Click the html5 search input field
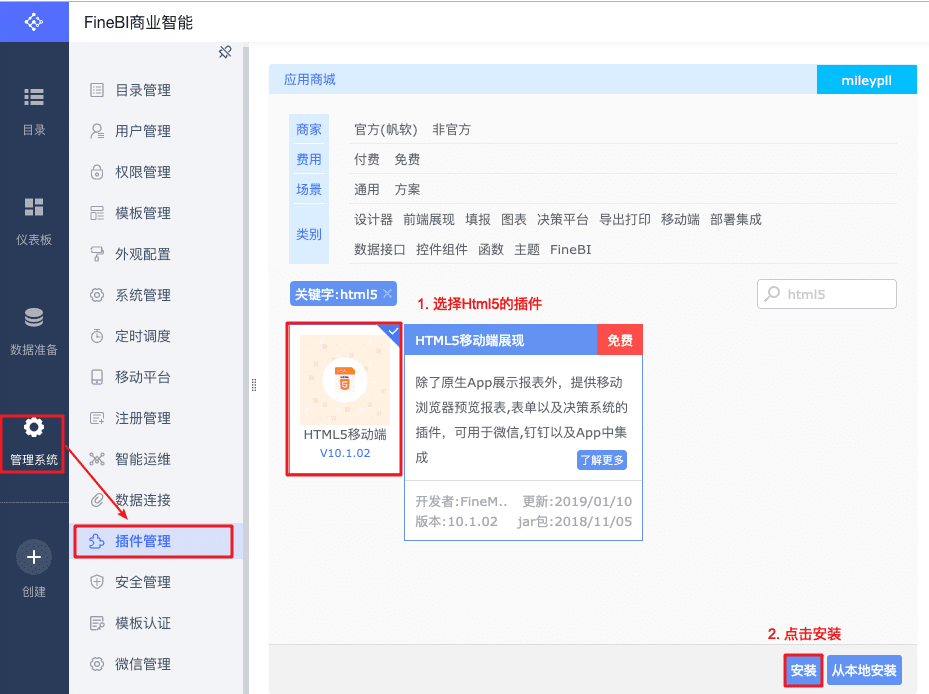The width and height of the screenshot is (929, 694). 827,294
